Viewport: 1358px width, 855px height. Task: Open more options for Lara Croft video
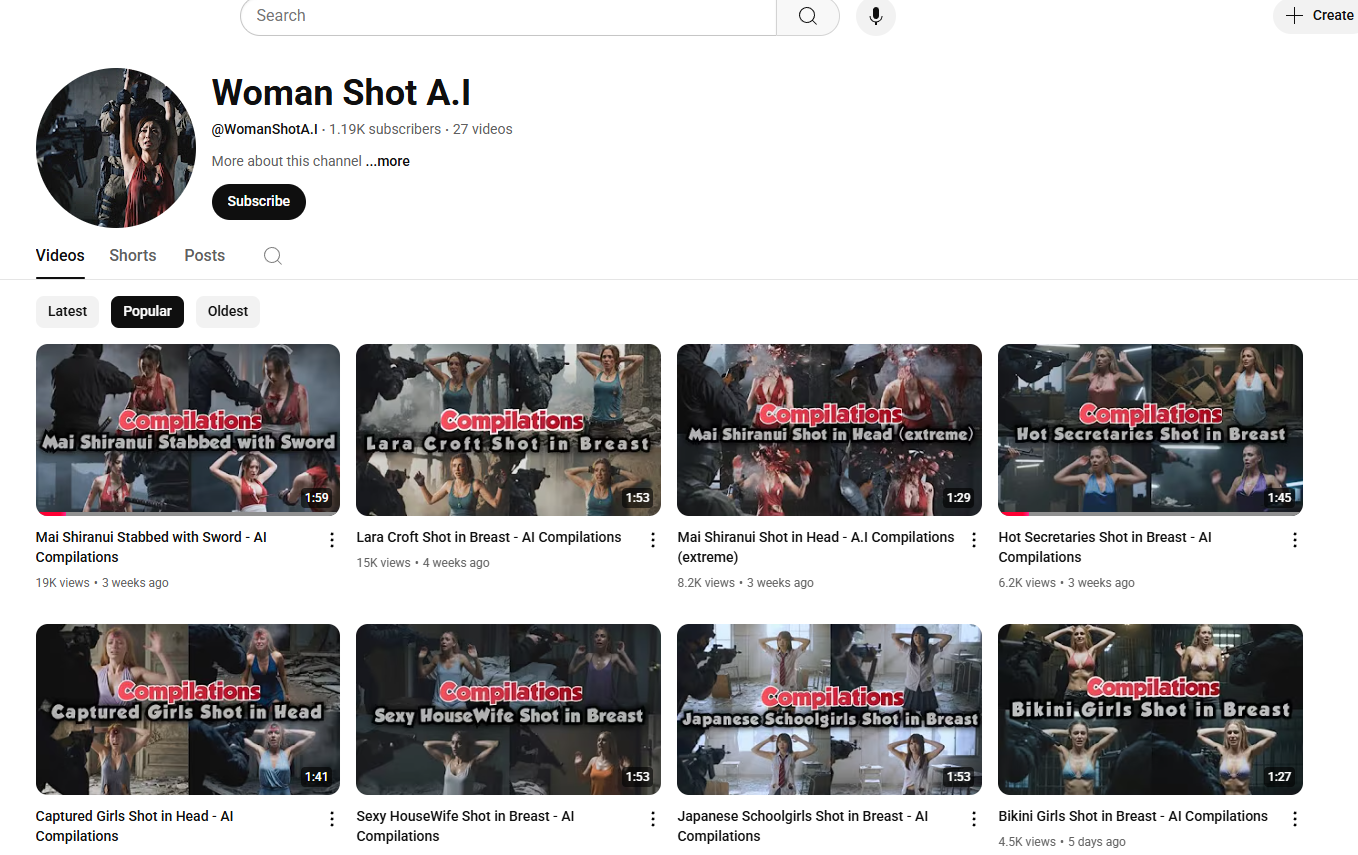click(x=653, y=540)
